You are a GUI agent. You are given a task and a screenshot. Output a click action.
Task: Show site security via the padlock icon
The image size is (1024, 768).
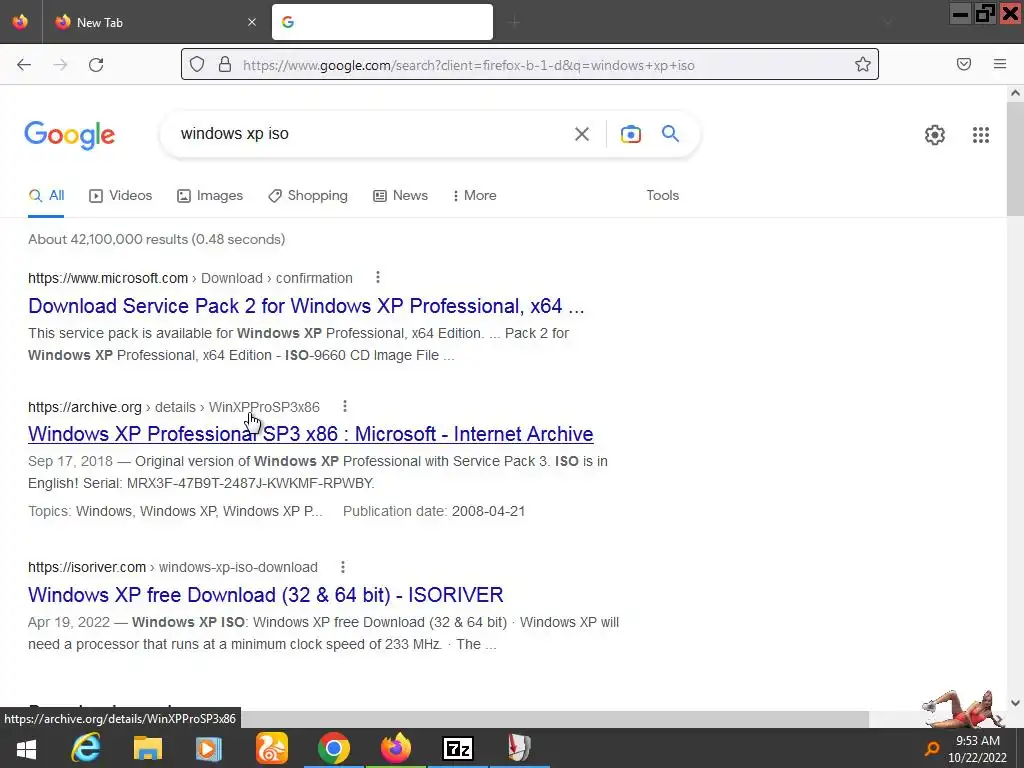tap(225, 65)
